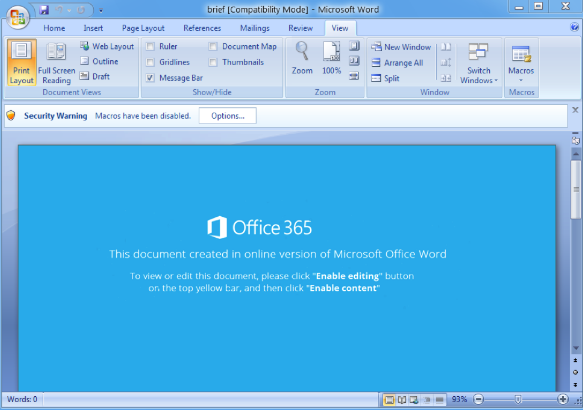This screenshot has height=411, width=583.
Task: Turn on Gridlines checkbox
Action: pos(150,62)
